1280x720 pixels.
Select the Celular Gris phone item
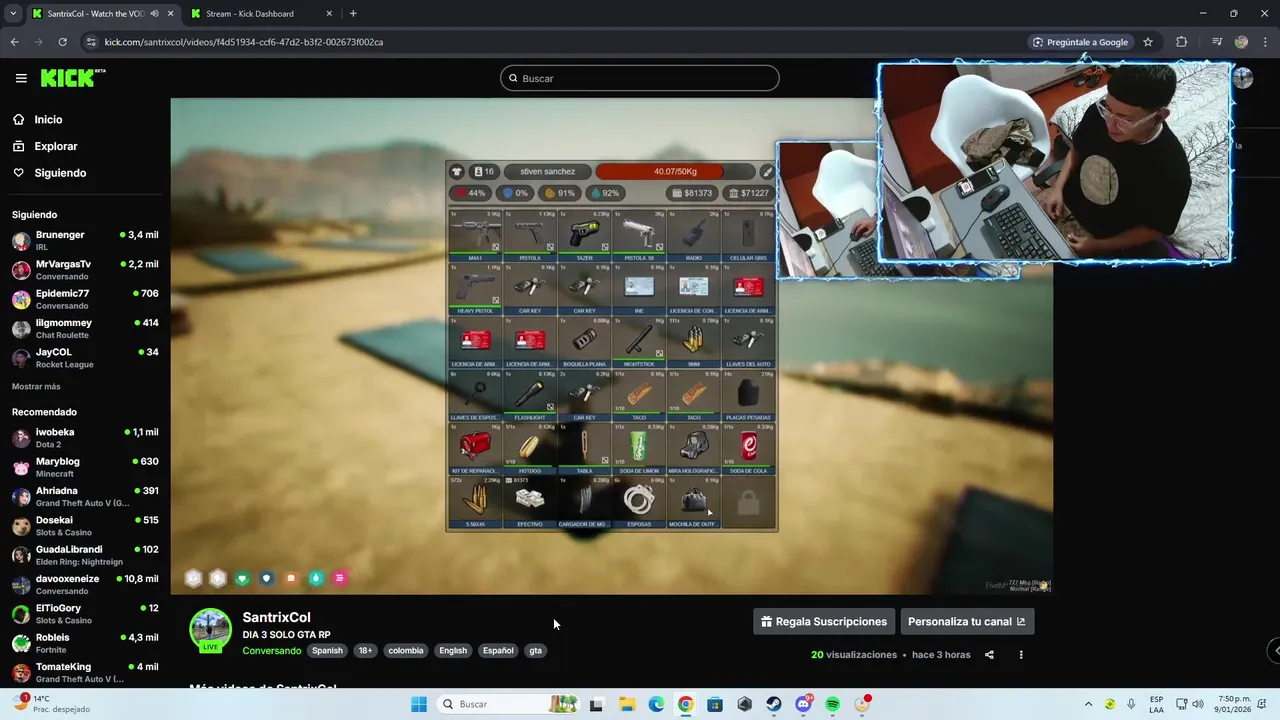click(x=748, y=236)
